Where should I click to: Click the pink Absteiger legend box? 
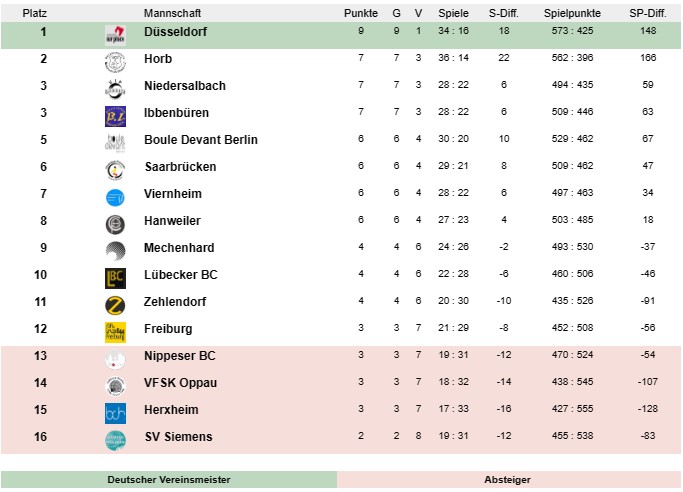tap(509, 479)
